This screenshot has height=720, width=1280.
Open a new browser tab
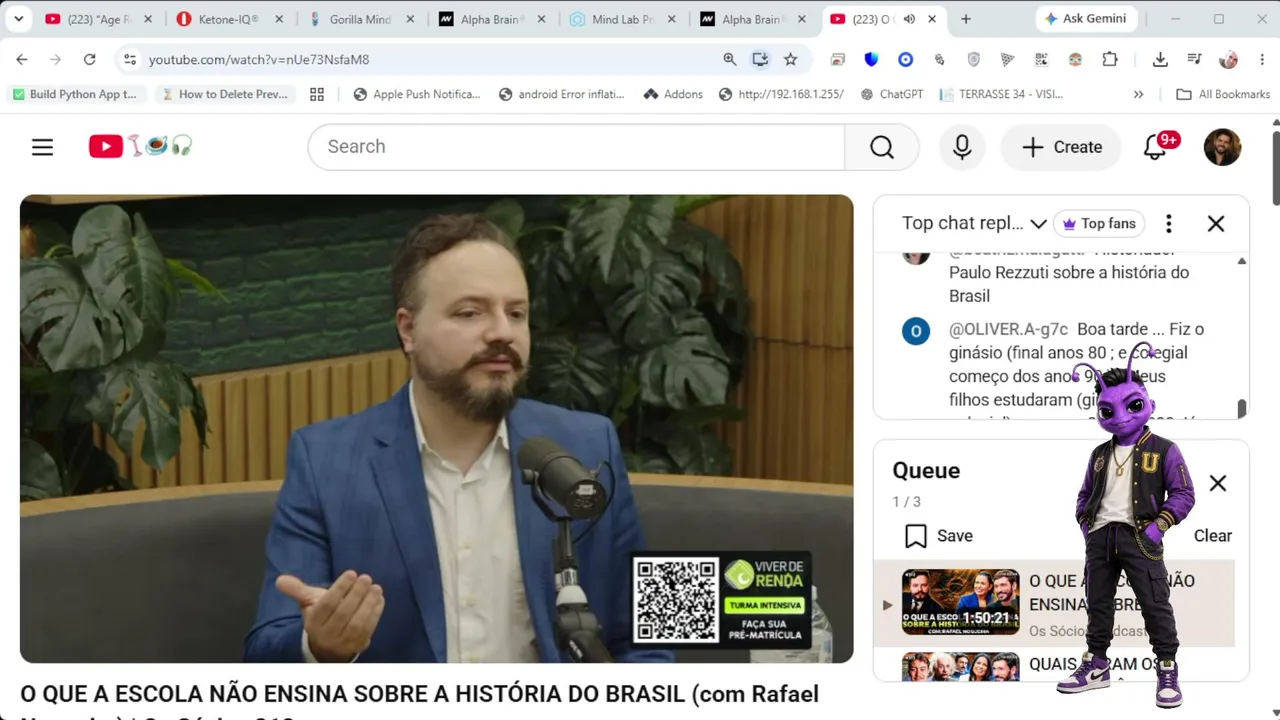(966, 19)
